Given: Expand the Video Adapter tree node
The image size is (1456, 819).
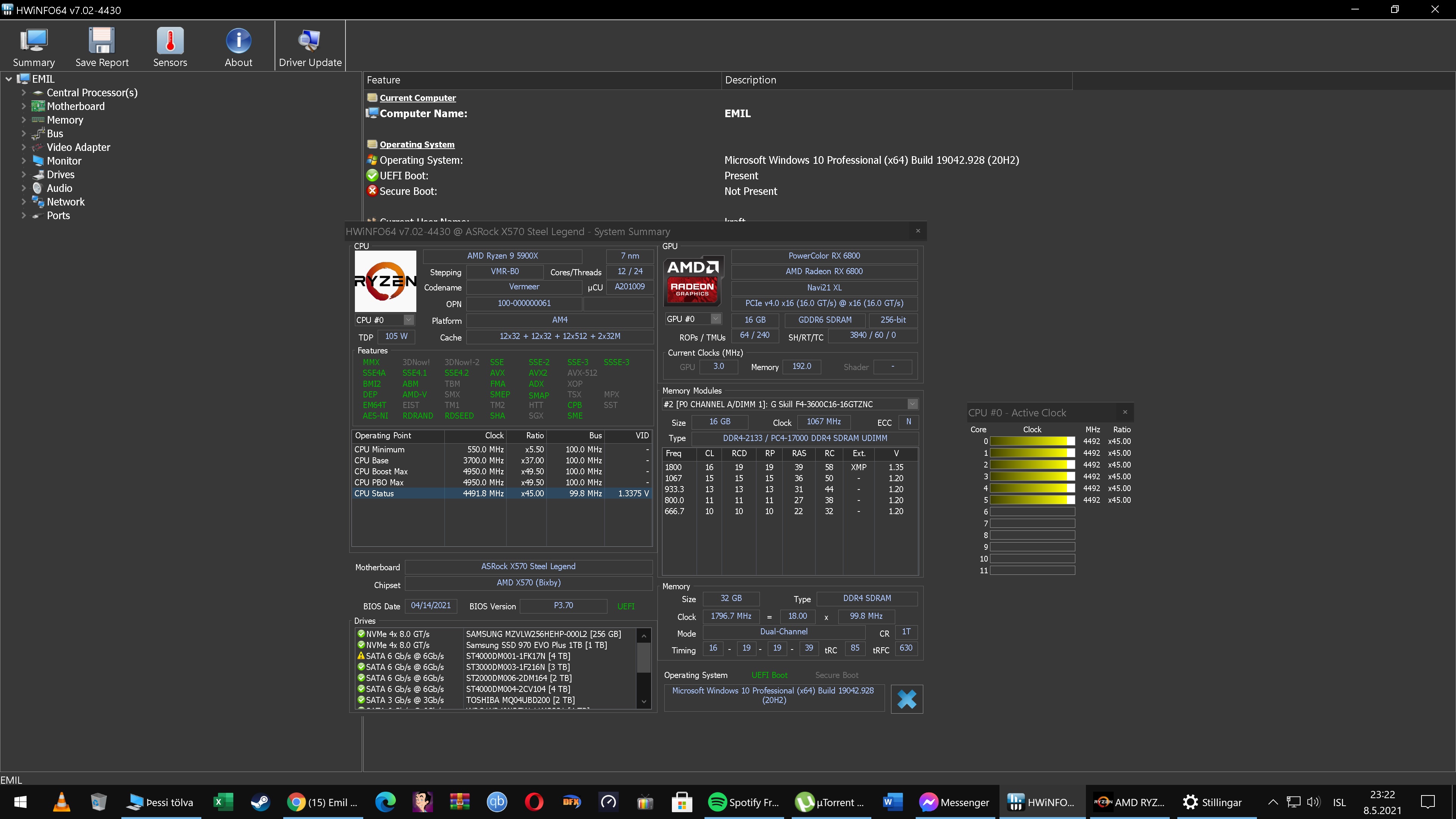Looking at the screenshot, I should (24, 147).
